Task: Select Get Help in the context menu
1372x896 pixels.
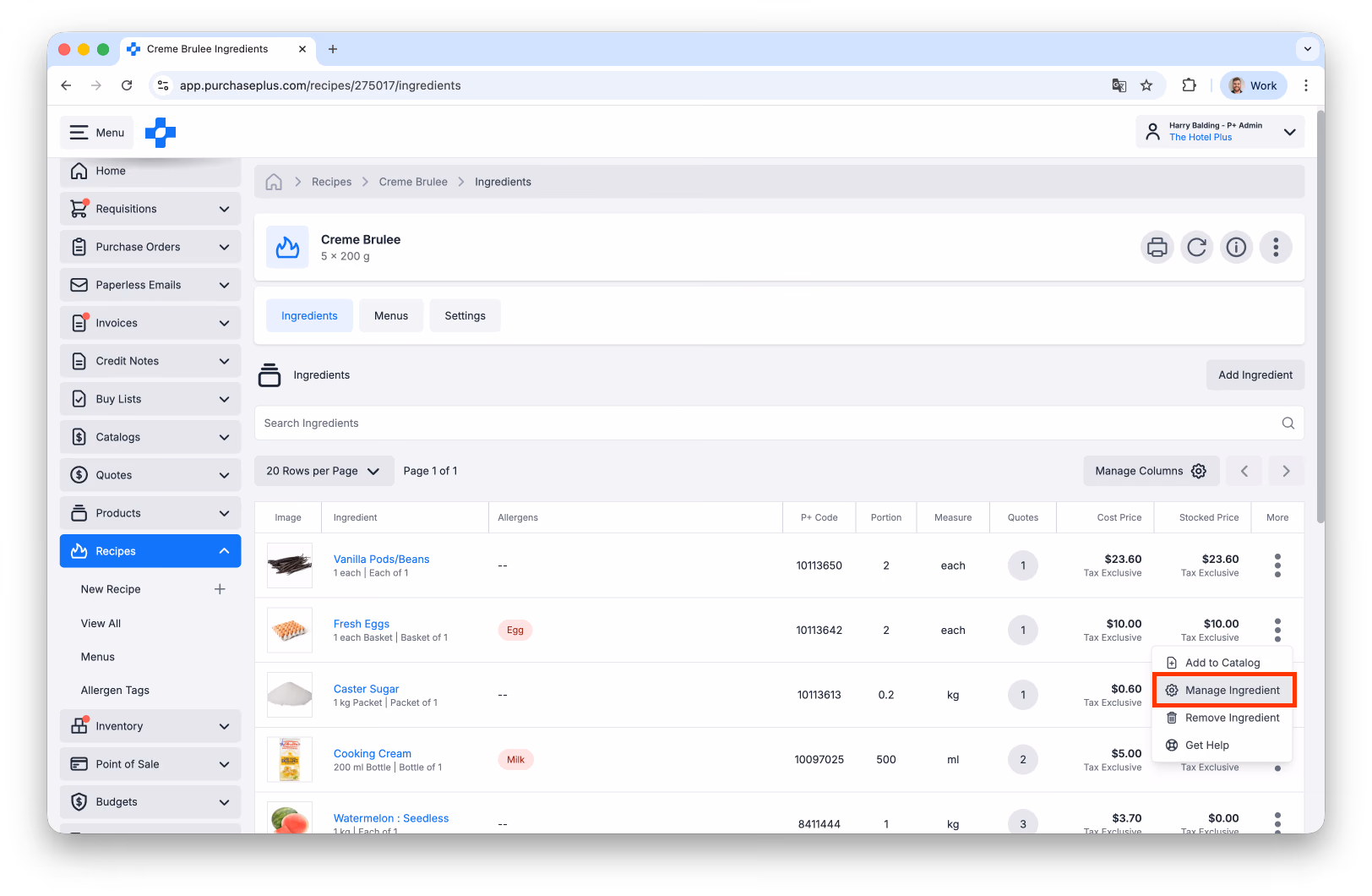Action: tap(1222, 746)
